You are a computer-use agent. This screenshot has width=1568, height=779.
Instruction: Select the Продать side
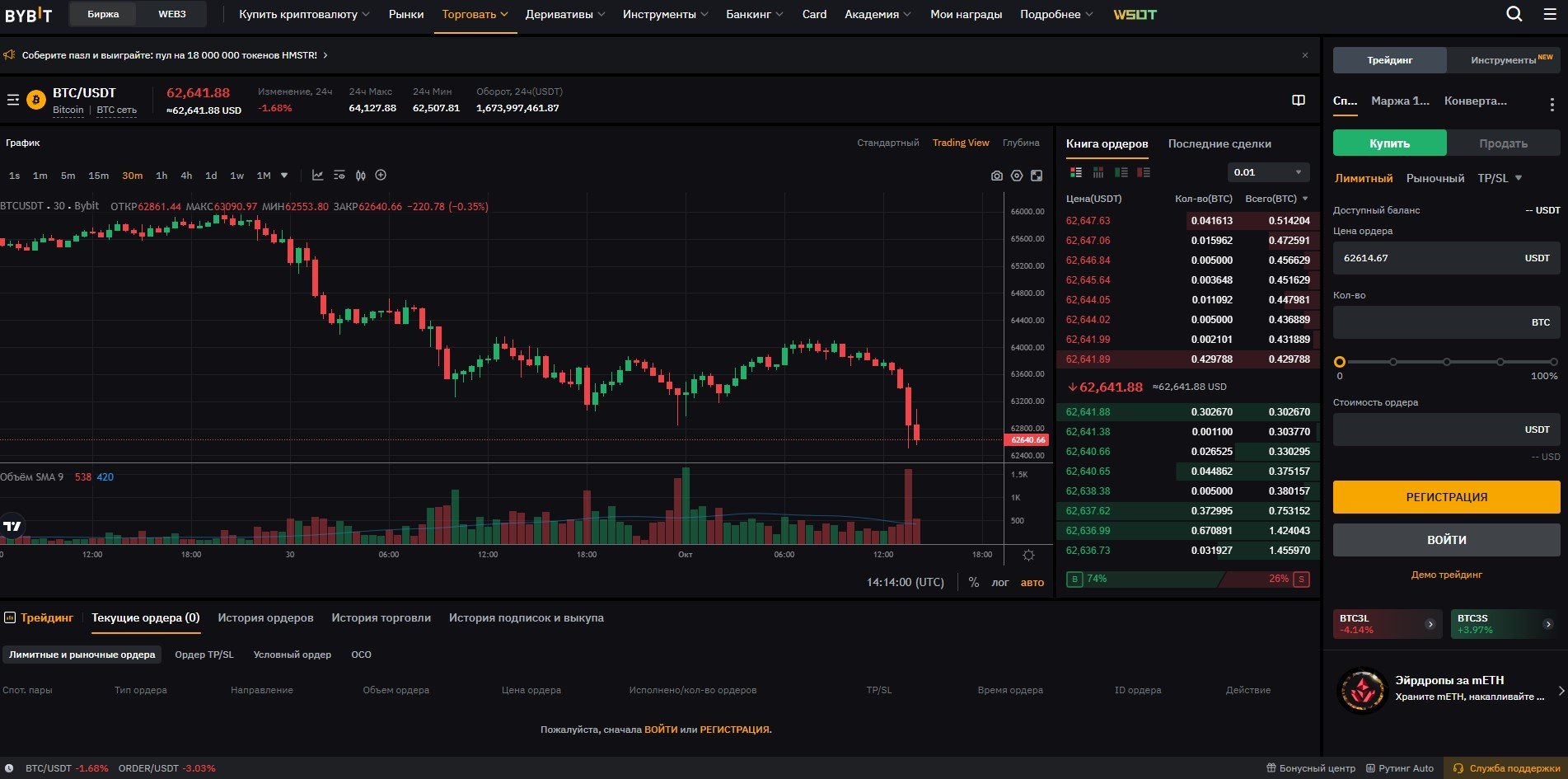1503,143
